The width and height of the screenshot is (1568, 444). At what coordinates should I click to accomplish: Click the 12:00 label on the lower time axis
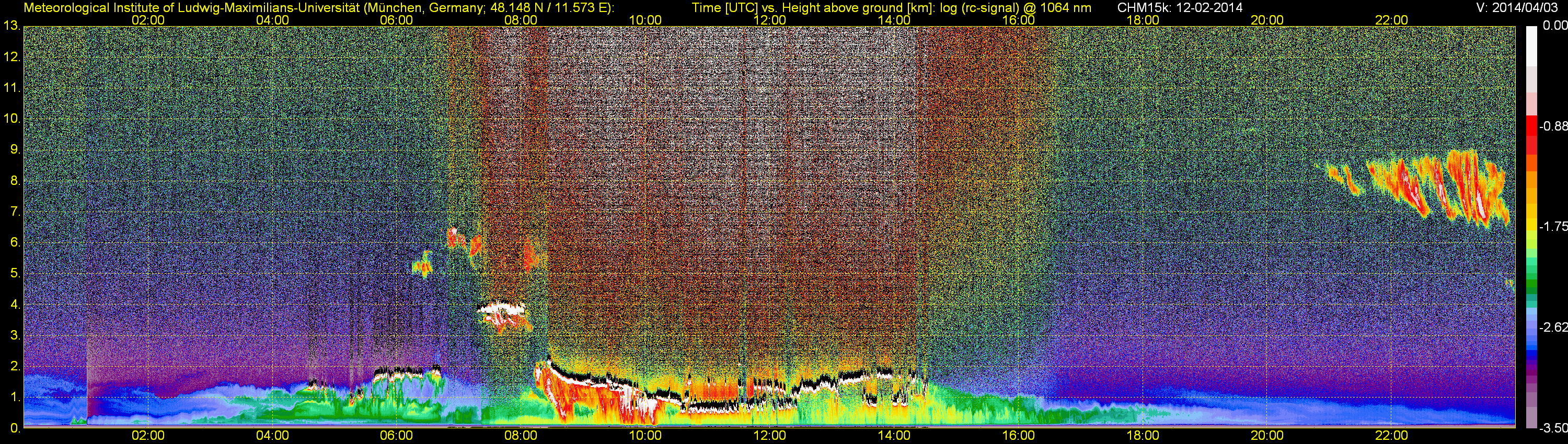tap(769, 436)
